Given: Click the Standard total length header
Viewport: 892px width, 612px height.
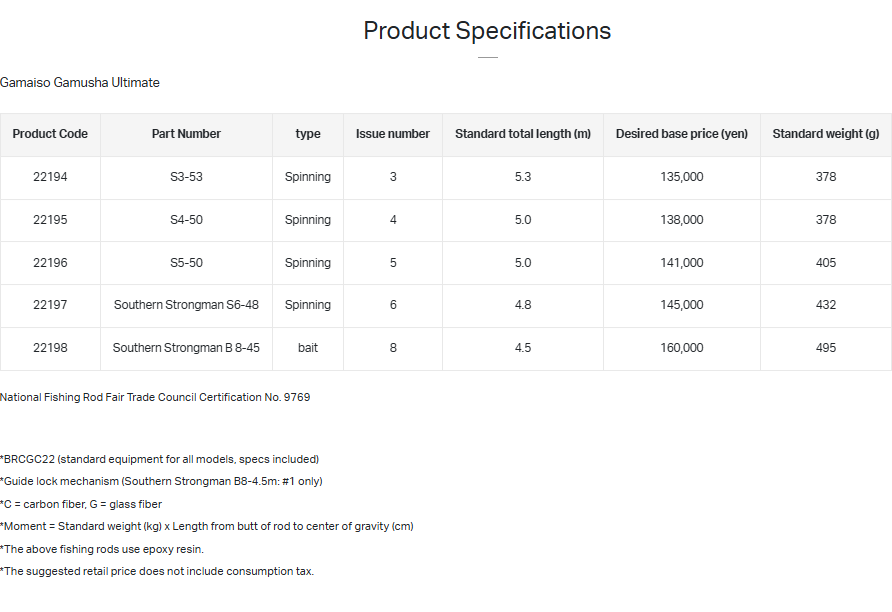Looking at the screenshot, I should coord(522,134).
